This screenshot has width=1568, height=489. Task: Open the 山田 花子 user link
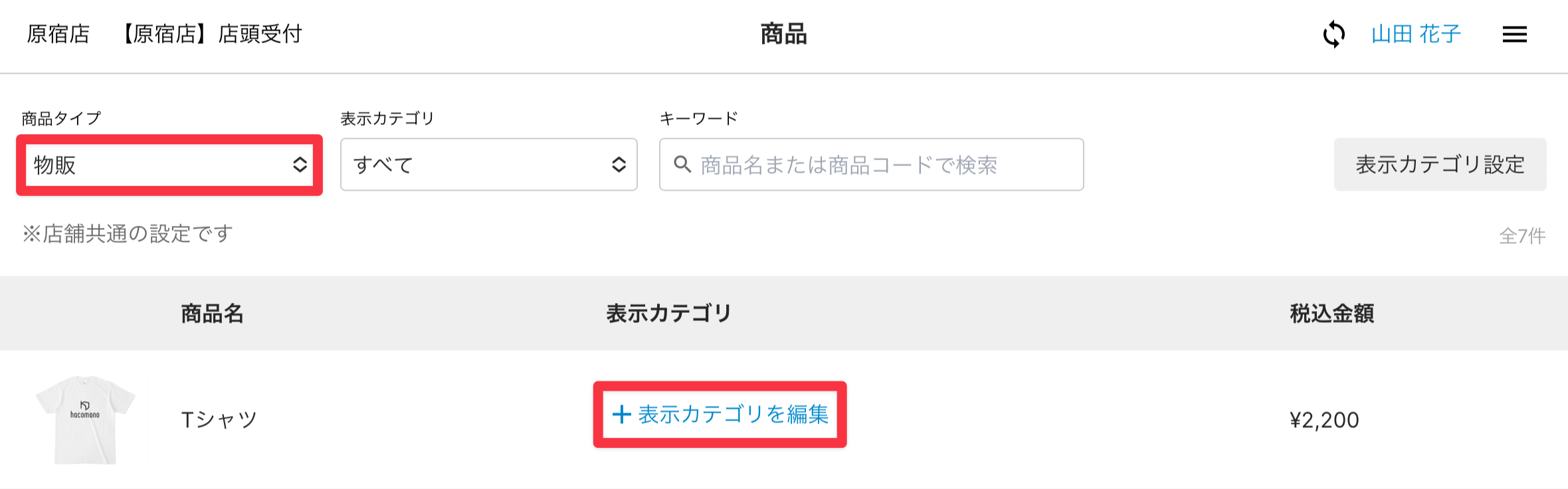[x=1416, y=34]
